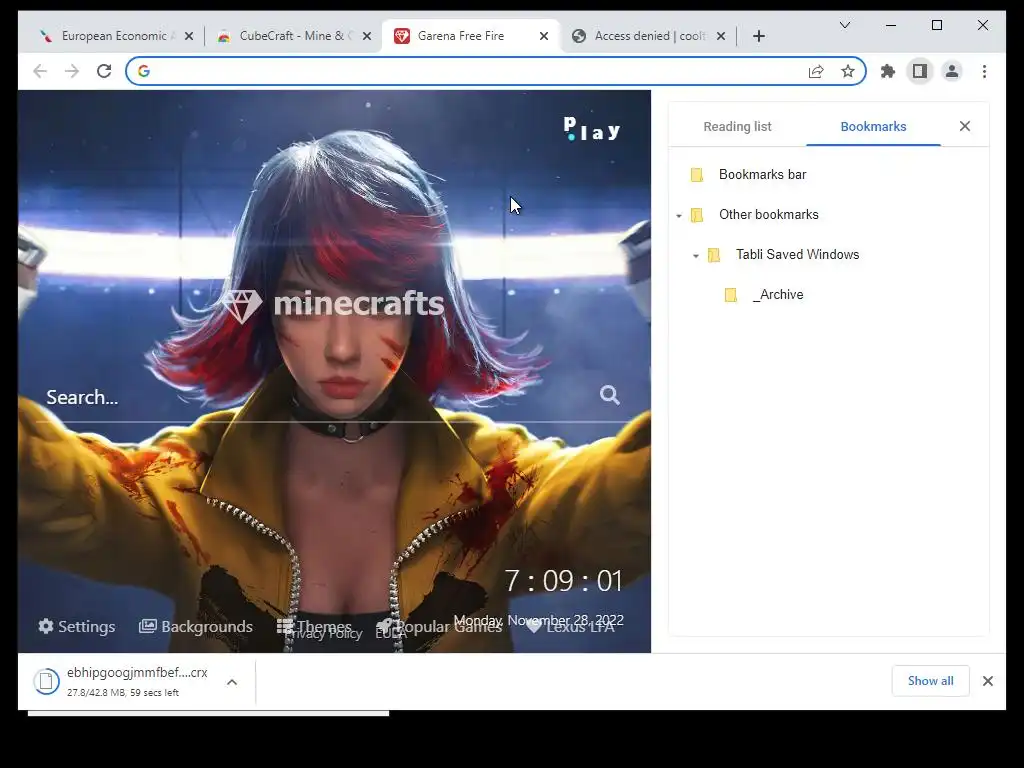Screen dimensions: 1024x768
Task: Collapse the Other bookmarks folder arrow
Action: pos(679,216)
